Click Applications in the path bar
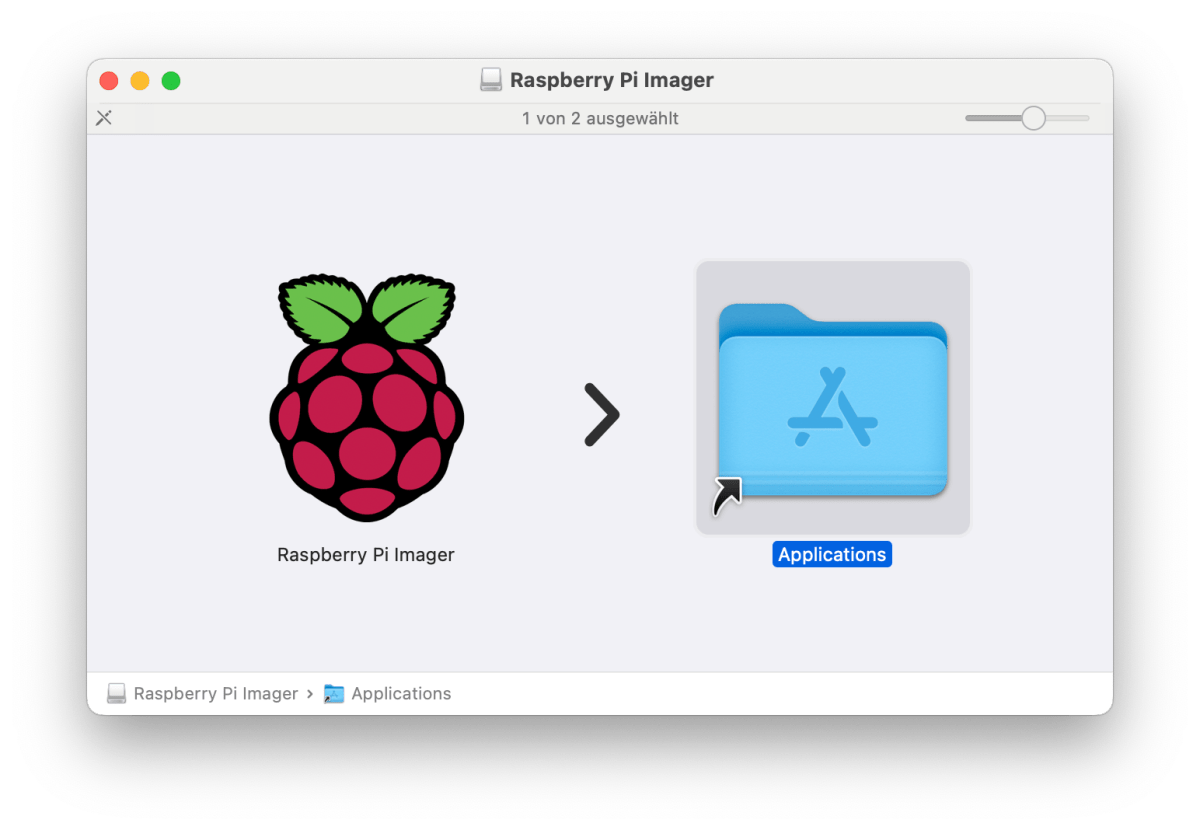 (x=401, y=694)
